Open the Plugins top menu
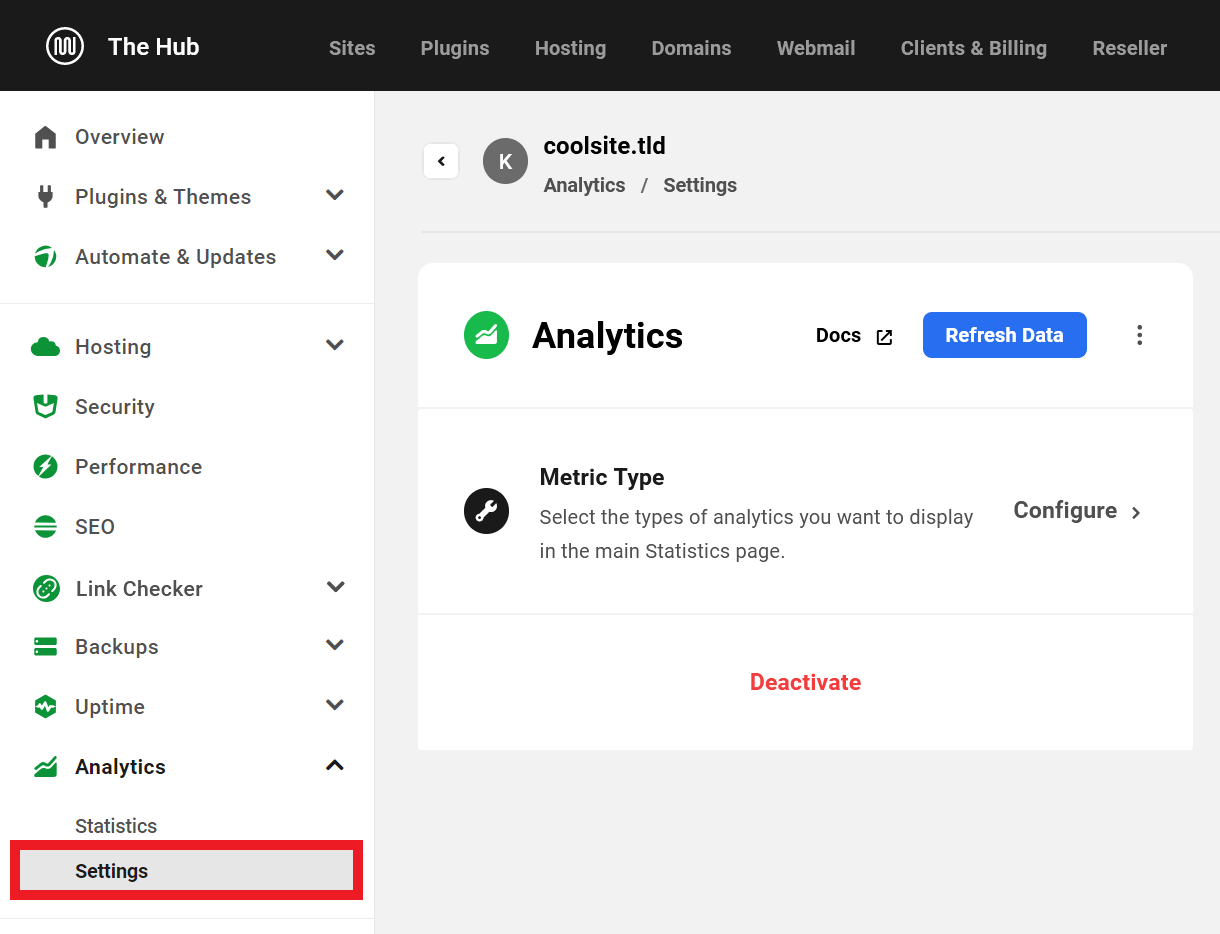Screen dimensions: 1220x934 click(455, 48)
